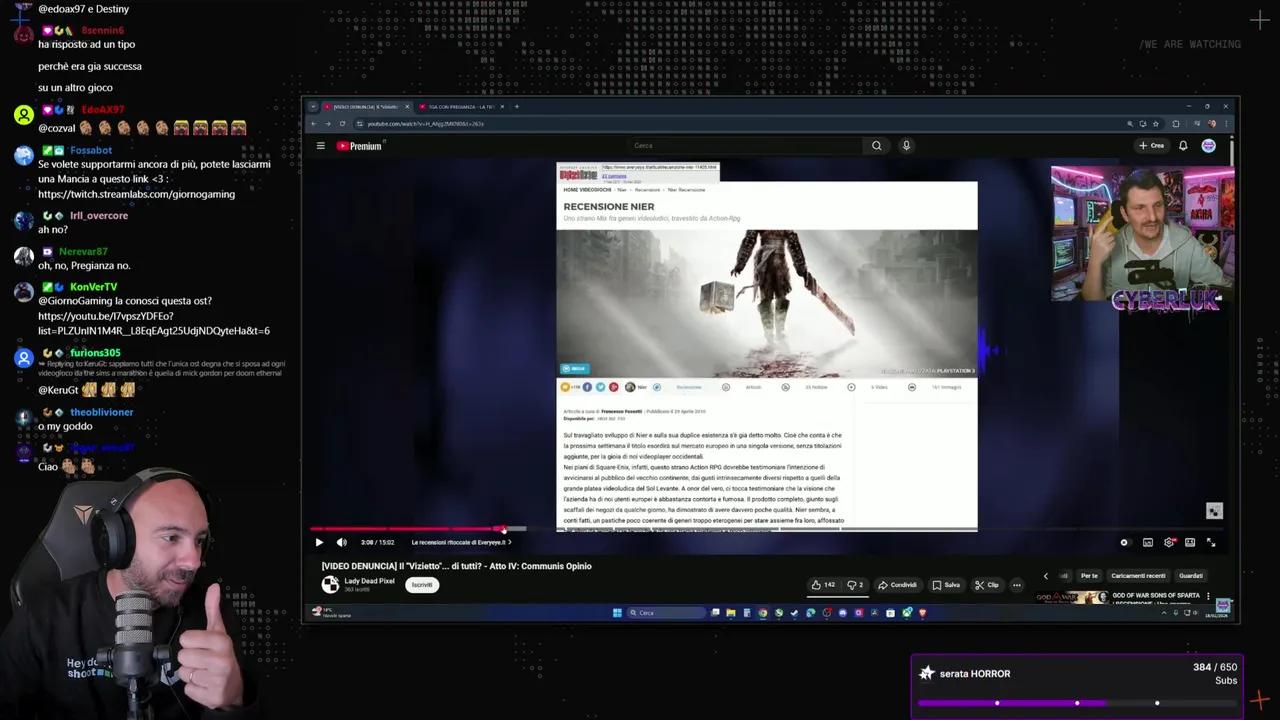Viewport: 1280px width, 720px height.
Task: Open the Brave browser taskbar icon
Action: point(922,613)
